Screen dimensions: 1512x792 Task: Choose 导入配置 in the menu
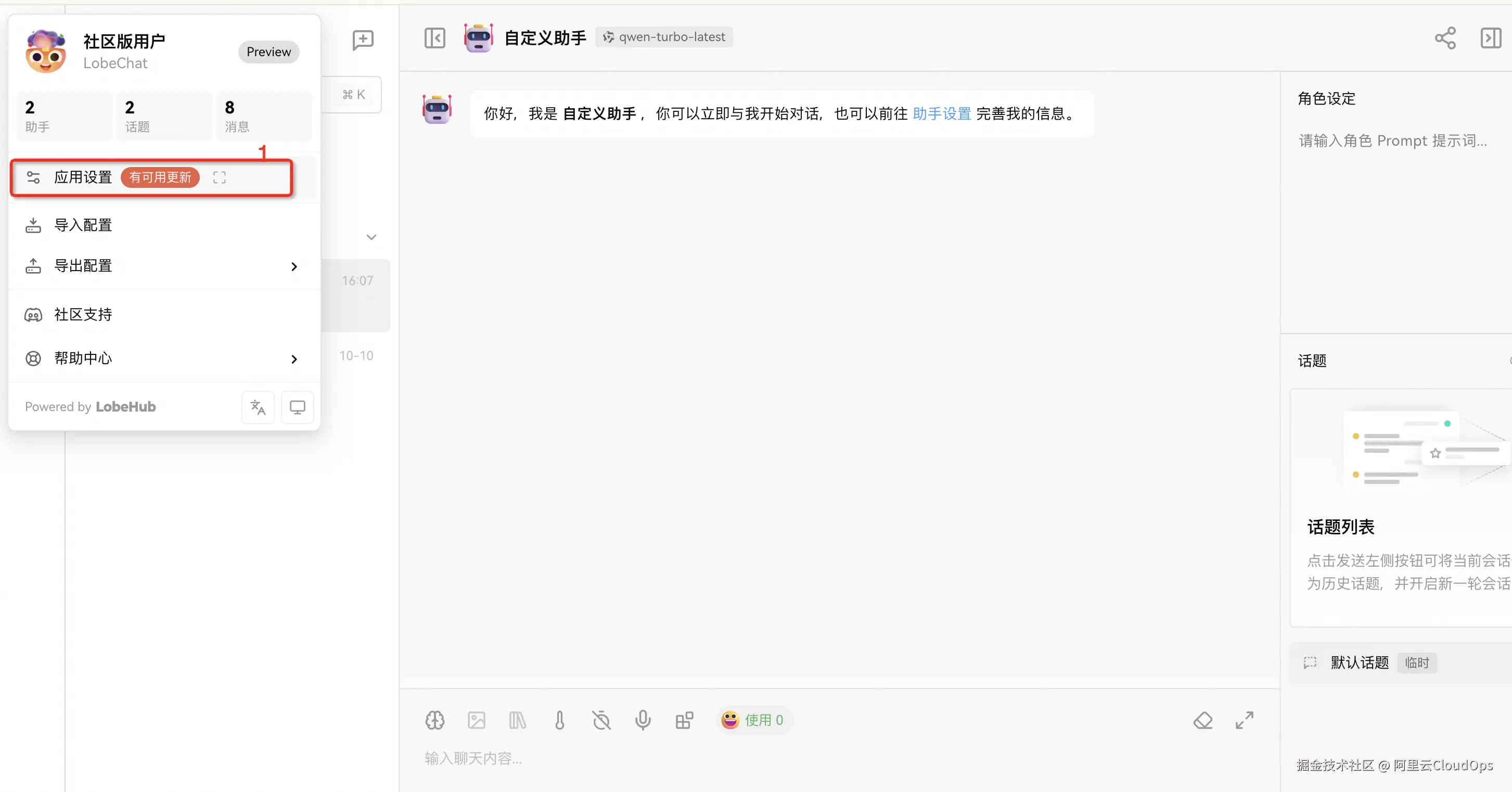pos(83,224)
